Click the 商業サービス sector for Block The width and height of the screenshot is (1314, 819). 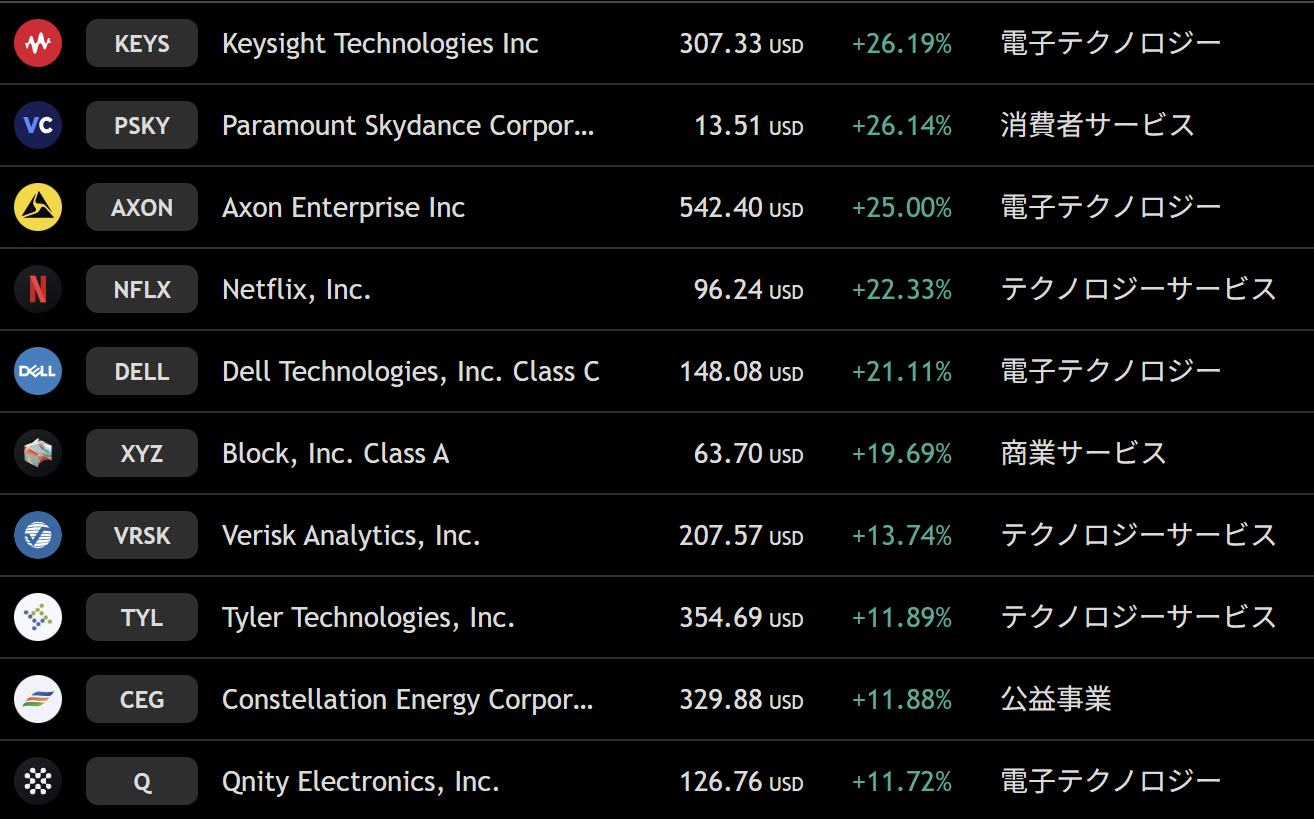(1084, 454)
